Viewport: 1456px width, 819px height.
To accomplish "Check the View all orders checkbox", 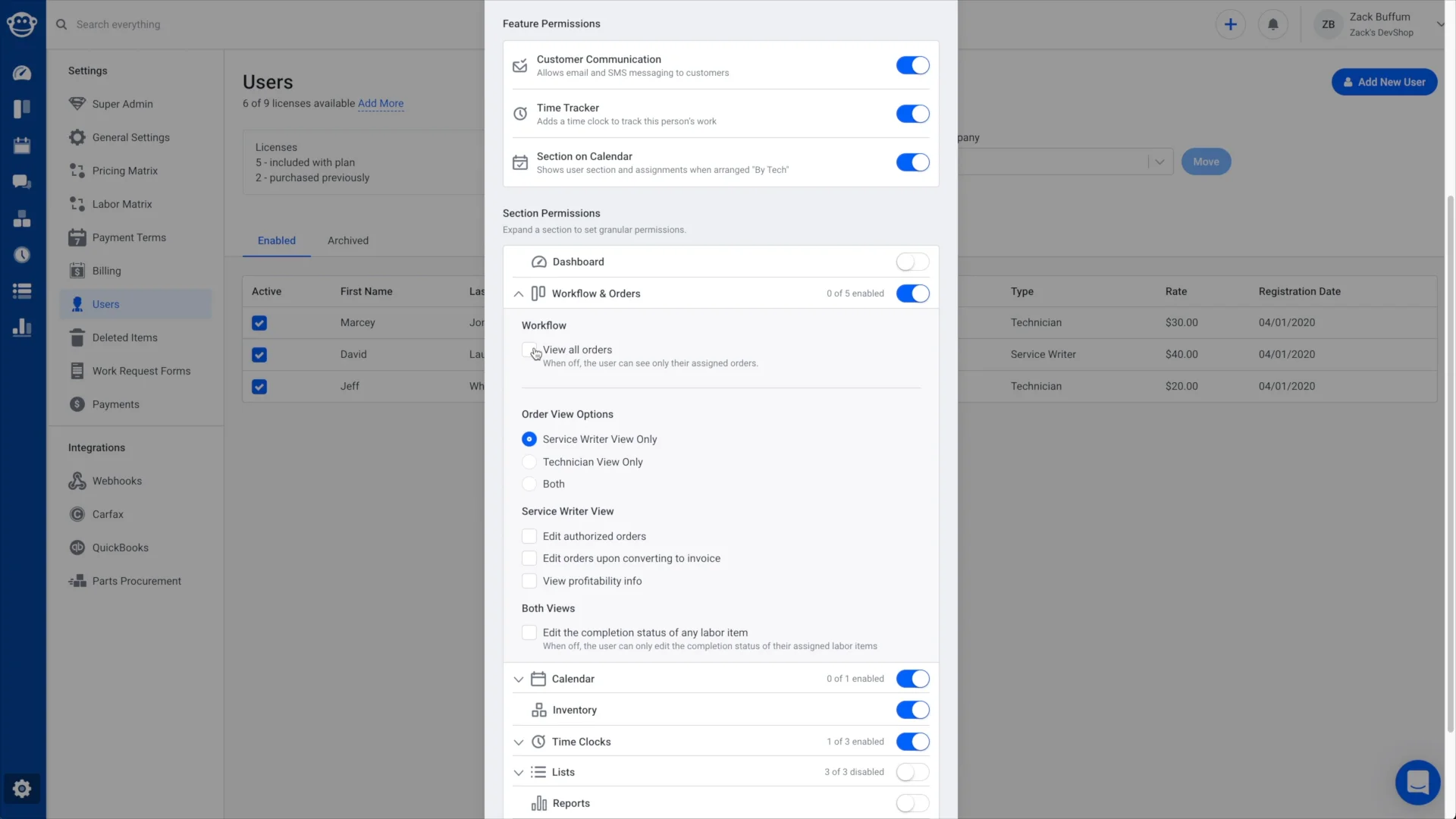I will [x=529, y=350].
